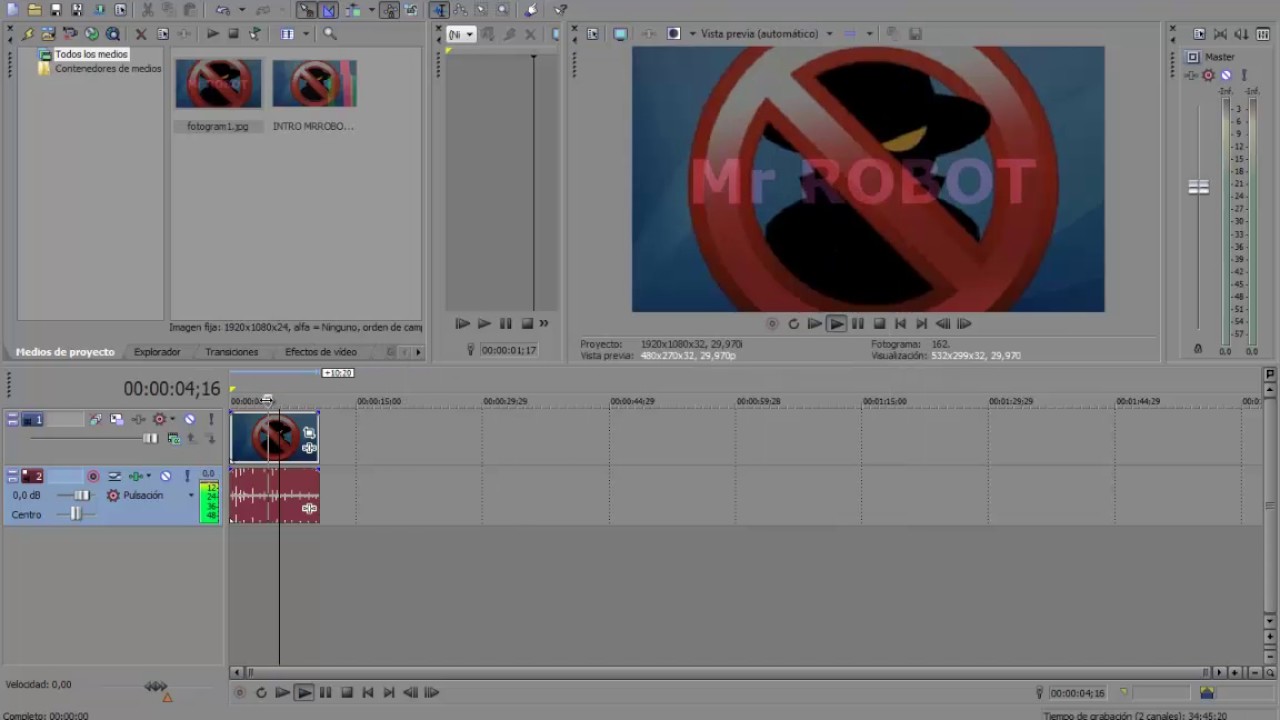Image resolution: width=1280 pixels, height=720 pixels.
Task: Open 'Vista previa (automático)' quality dropdown
Action: pos(829,34)
